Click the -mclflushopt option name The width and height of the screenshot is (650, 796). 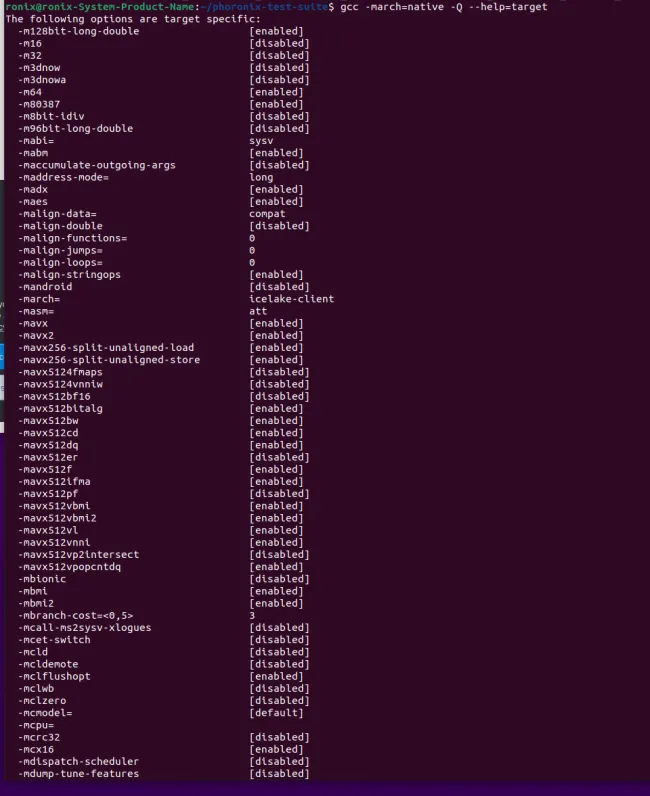click(54, 677)
